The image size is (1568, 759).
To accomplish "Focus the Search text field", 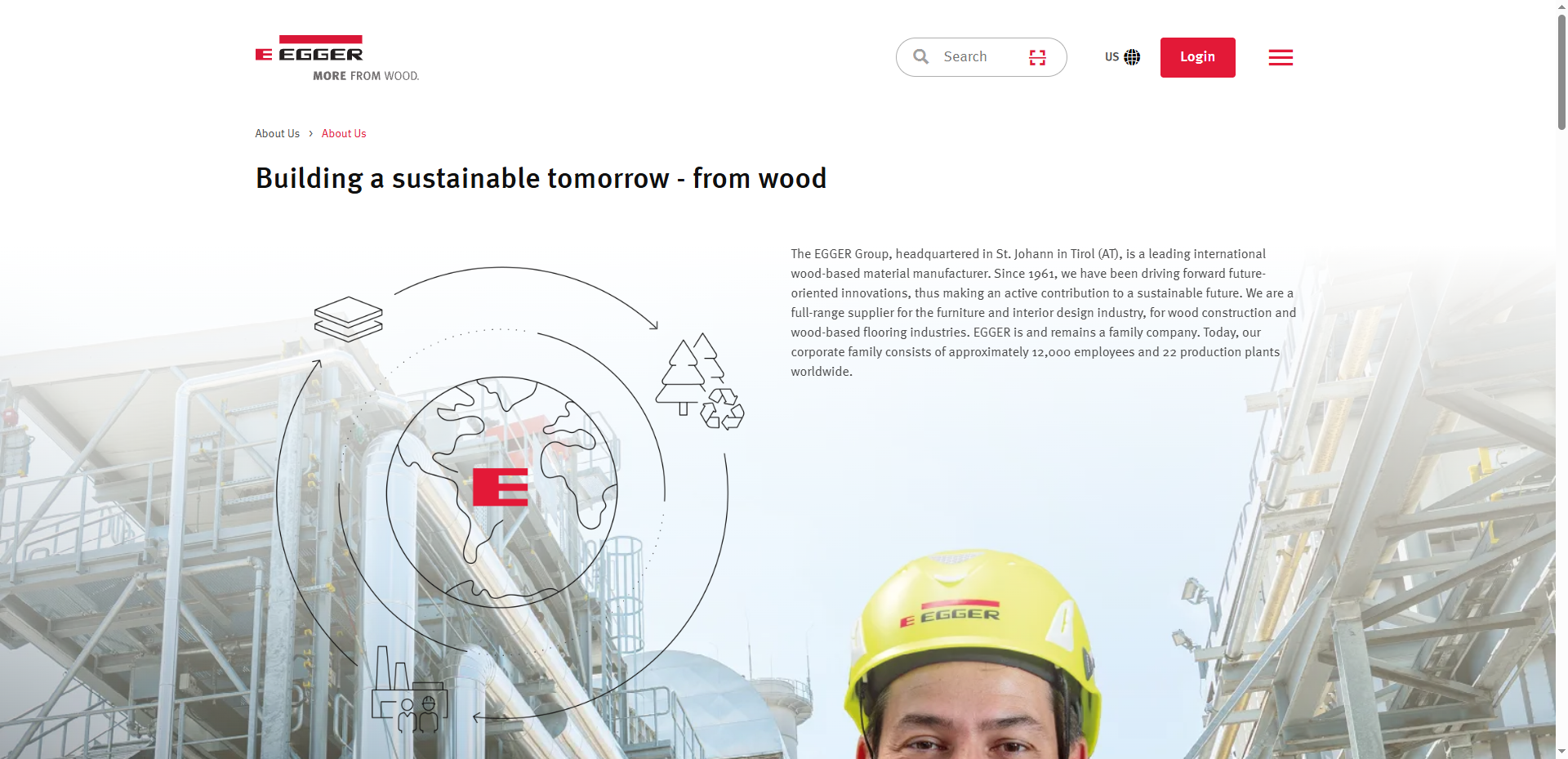I will [x=978, y=57].
